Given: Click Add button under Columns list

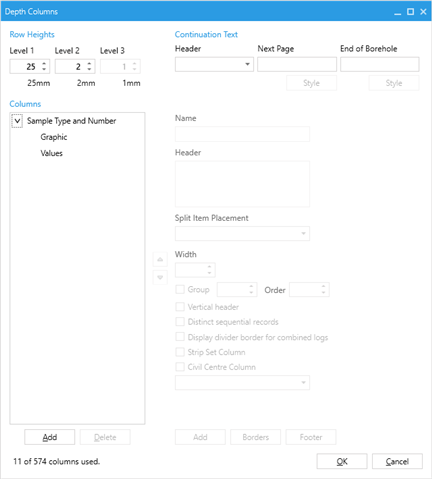Looking at the screenshot, I should 50,437.
